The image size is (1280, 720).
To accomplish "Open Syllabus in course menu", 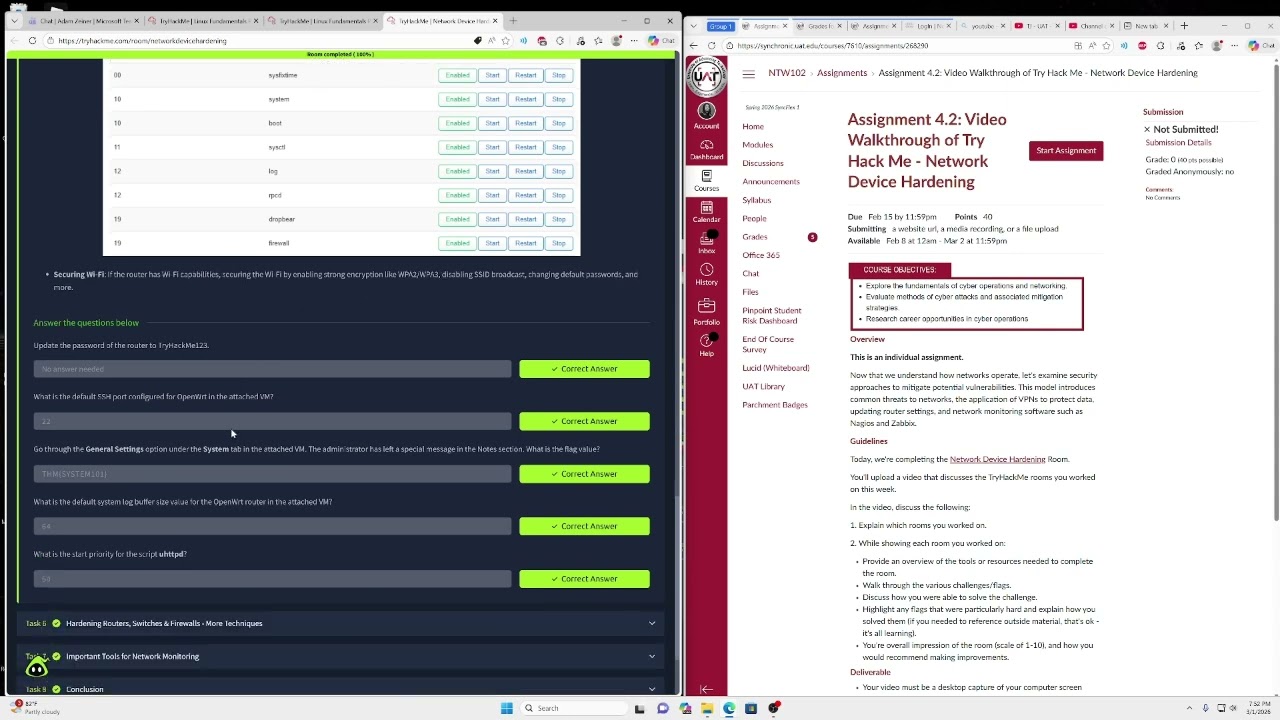I will point(756,200).
